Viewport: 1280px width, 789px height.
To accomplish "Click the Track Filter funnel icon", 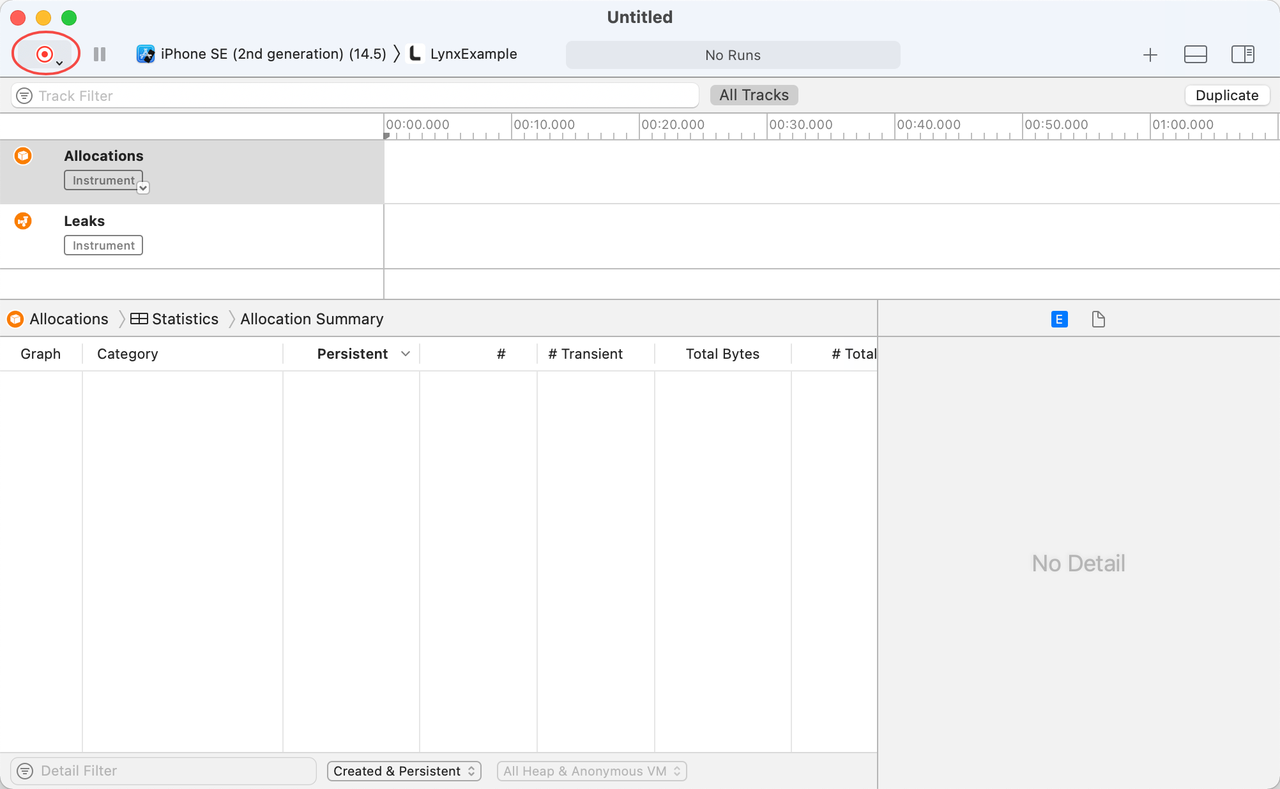I will pos(24,96).
